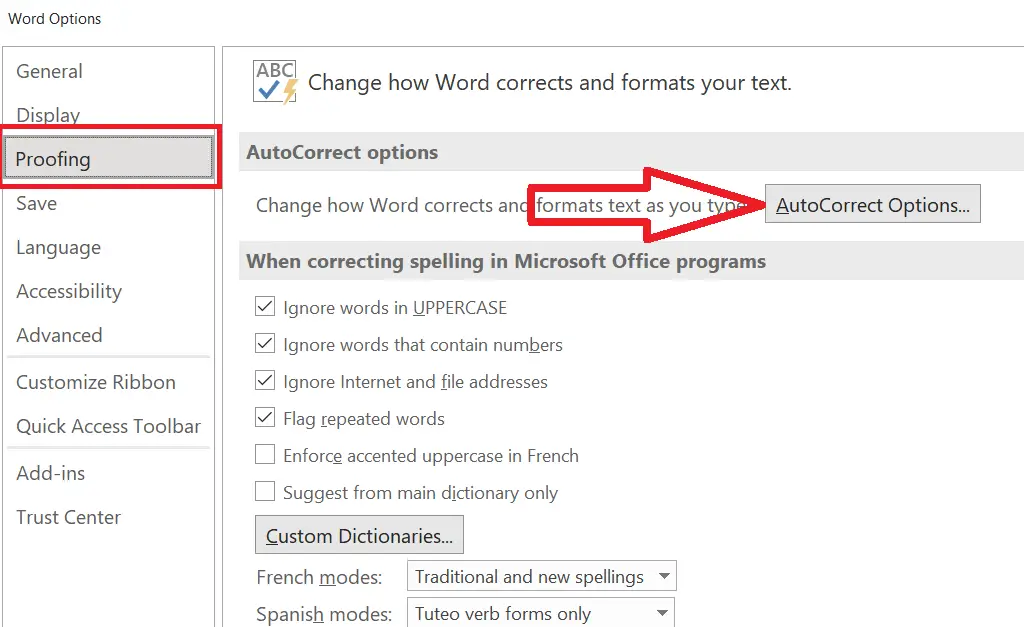Enable Enforce accented uppercase in French
Viewport: 1024px width, 627px height.
pyautogui.click(x=264, y=454)
